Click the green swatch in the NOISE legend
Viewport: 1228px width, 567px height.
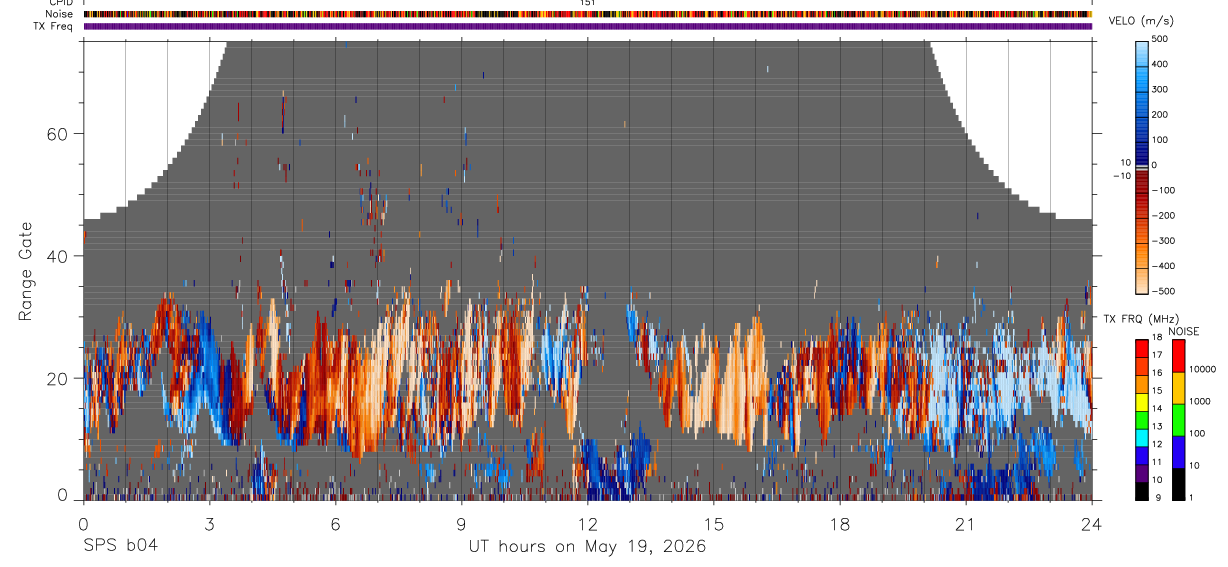[1178, 420]
